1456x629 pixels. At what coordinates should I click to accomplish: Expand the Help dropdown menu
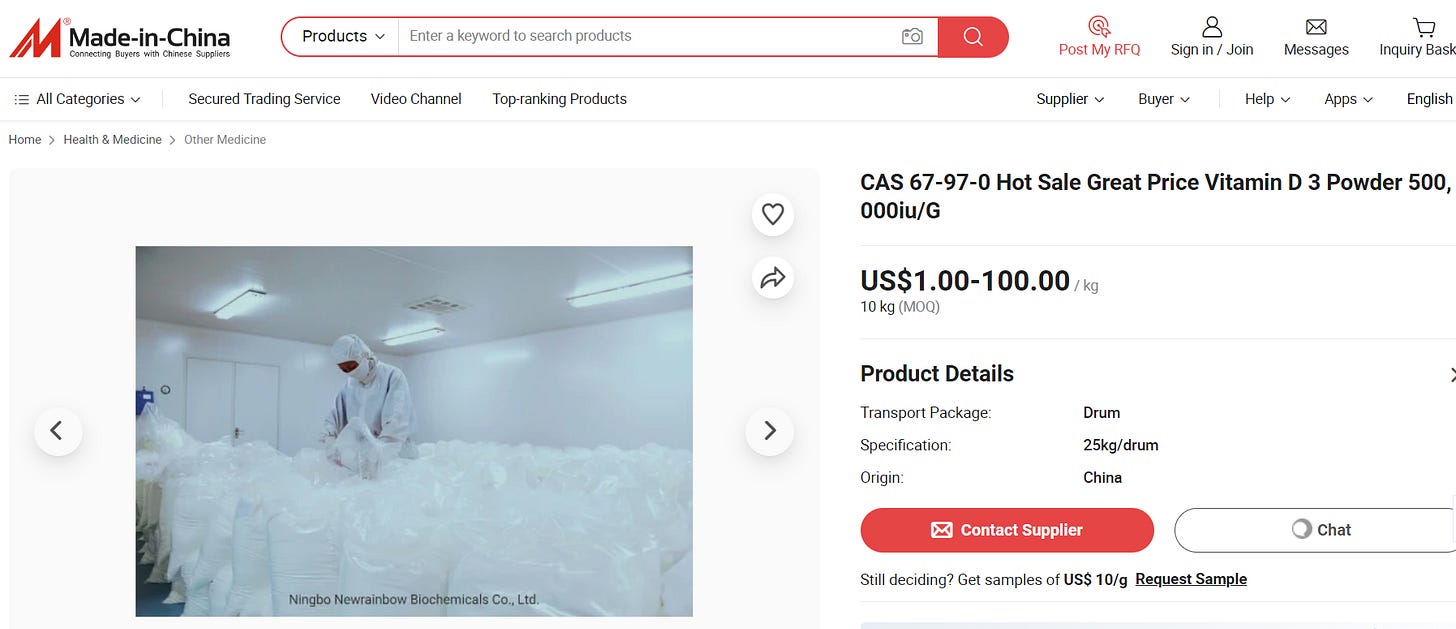tap(1267, 99)
